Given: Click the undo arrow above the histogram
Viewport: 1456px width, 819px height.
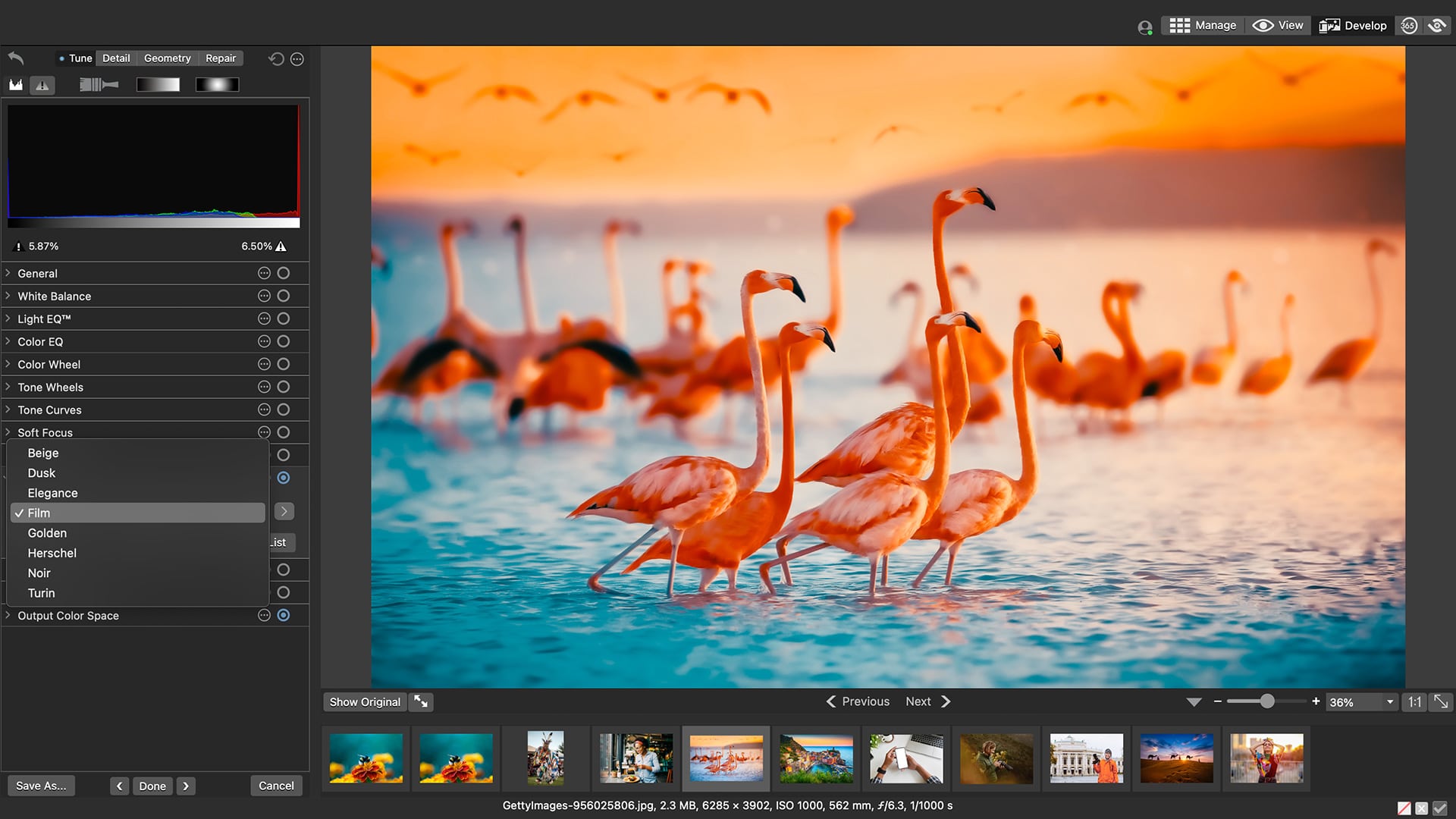Looking at the screenshot, I should (x=16, y=58).
